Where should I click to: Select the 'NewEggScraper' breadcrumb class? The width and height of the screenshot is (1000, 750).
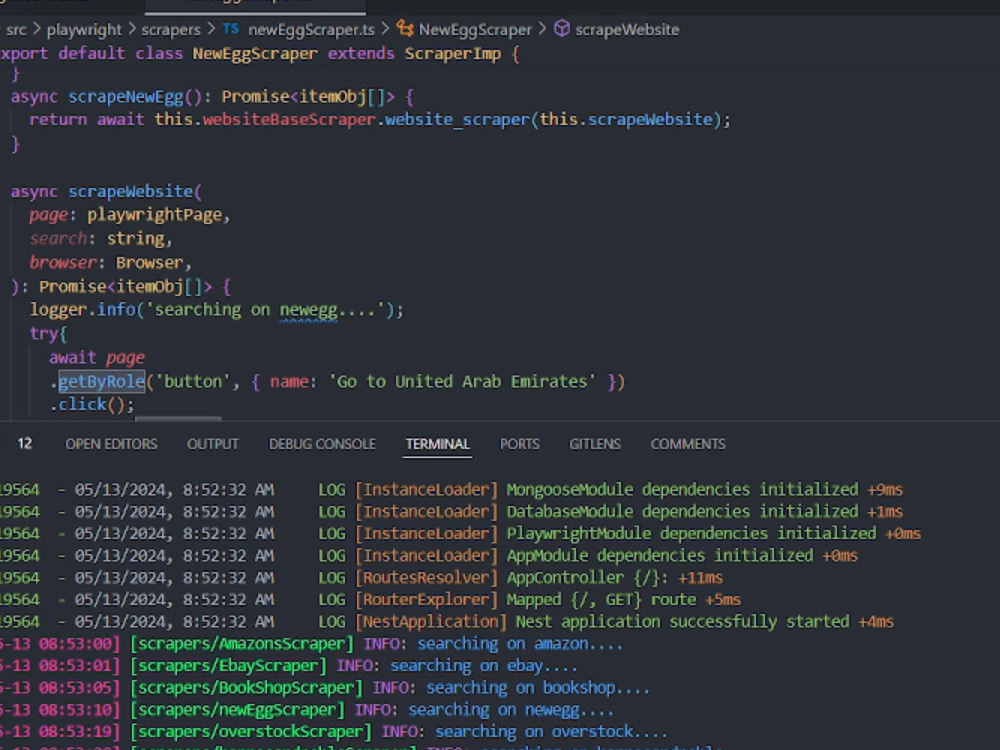[474, 29]
